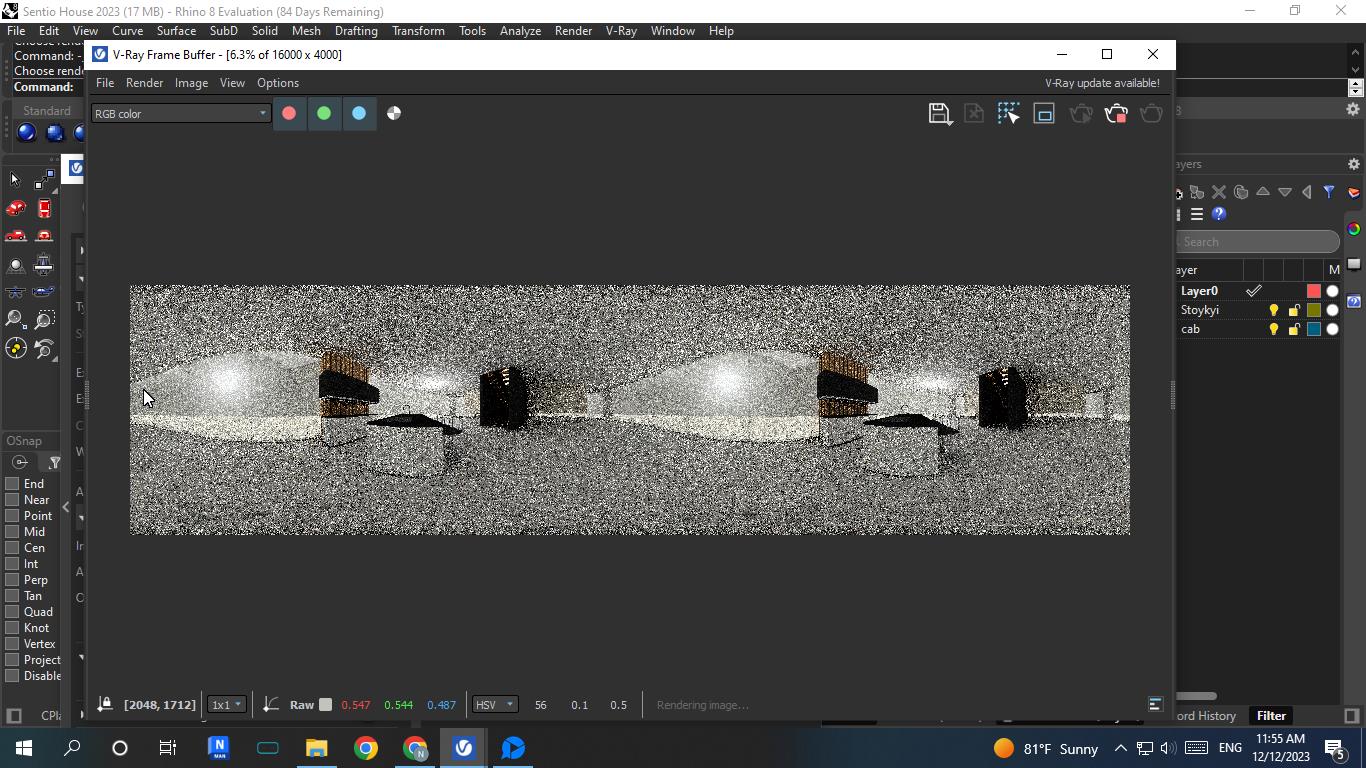
Task: Click the Layer0 red color swatch
Action: pos(1314,291)
